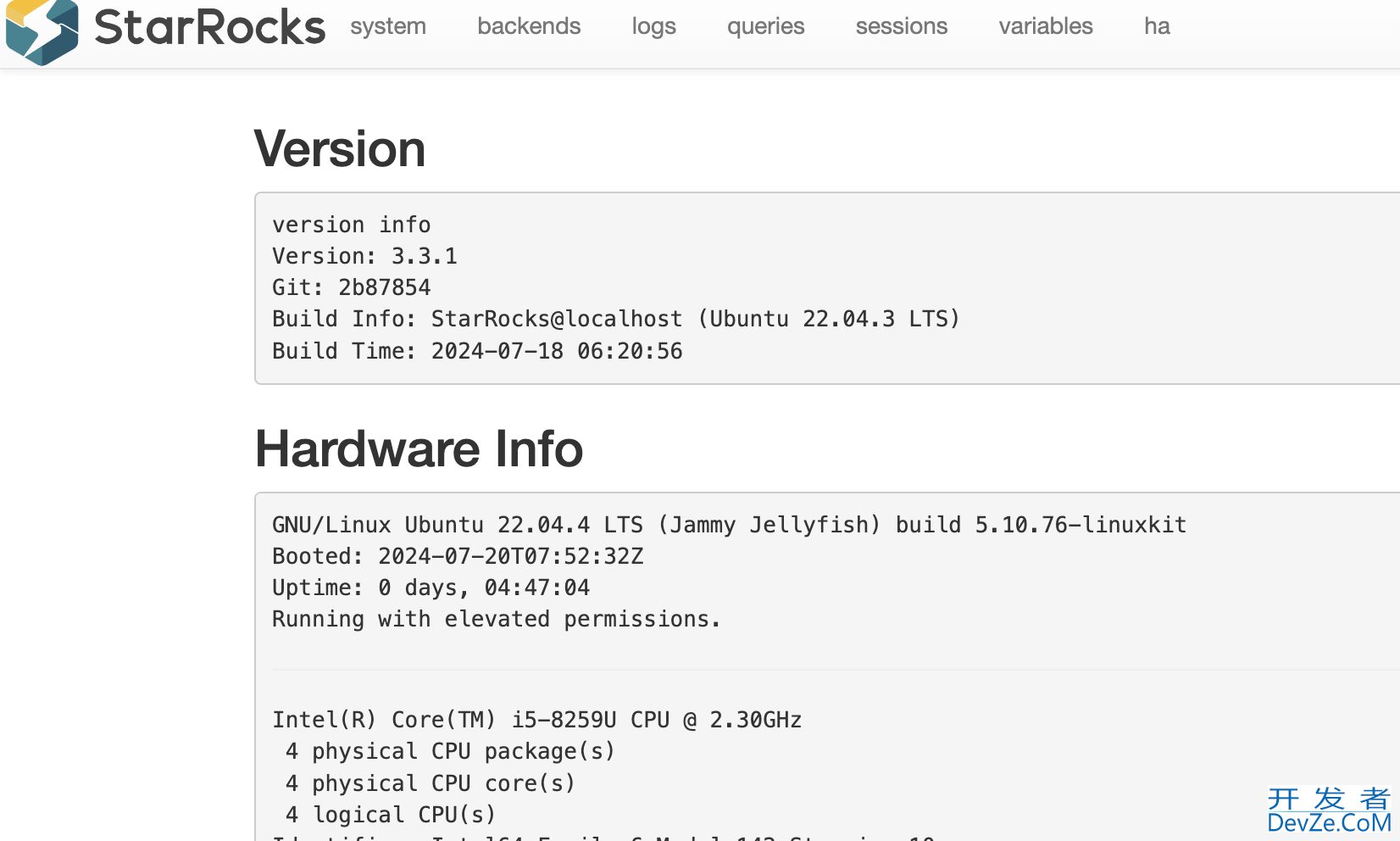Viewport: 1400px width, 841px height.
Task: Click the Intel Core i5-8259U CPU line
Action: pyautogui.click(x=536, y=720)
